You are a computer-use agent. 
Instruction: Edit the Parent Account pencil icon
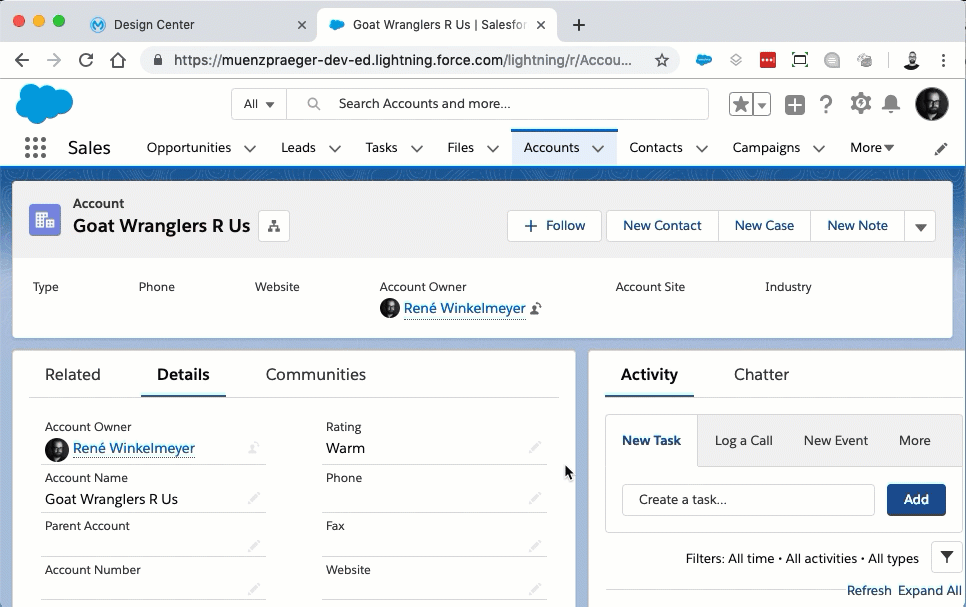coord(254,545)
